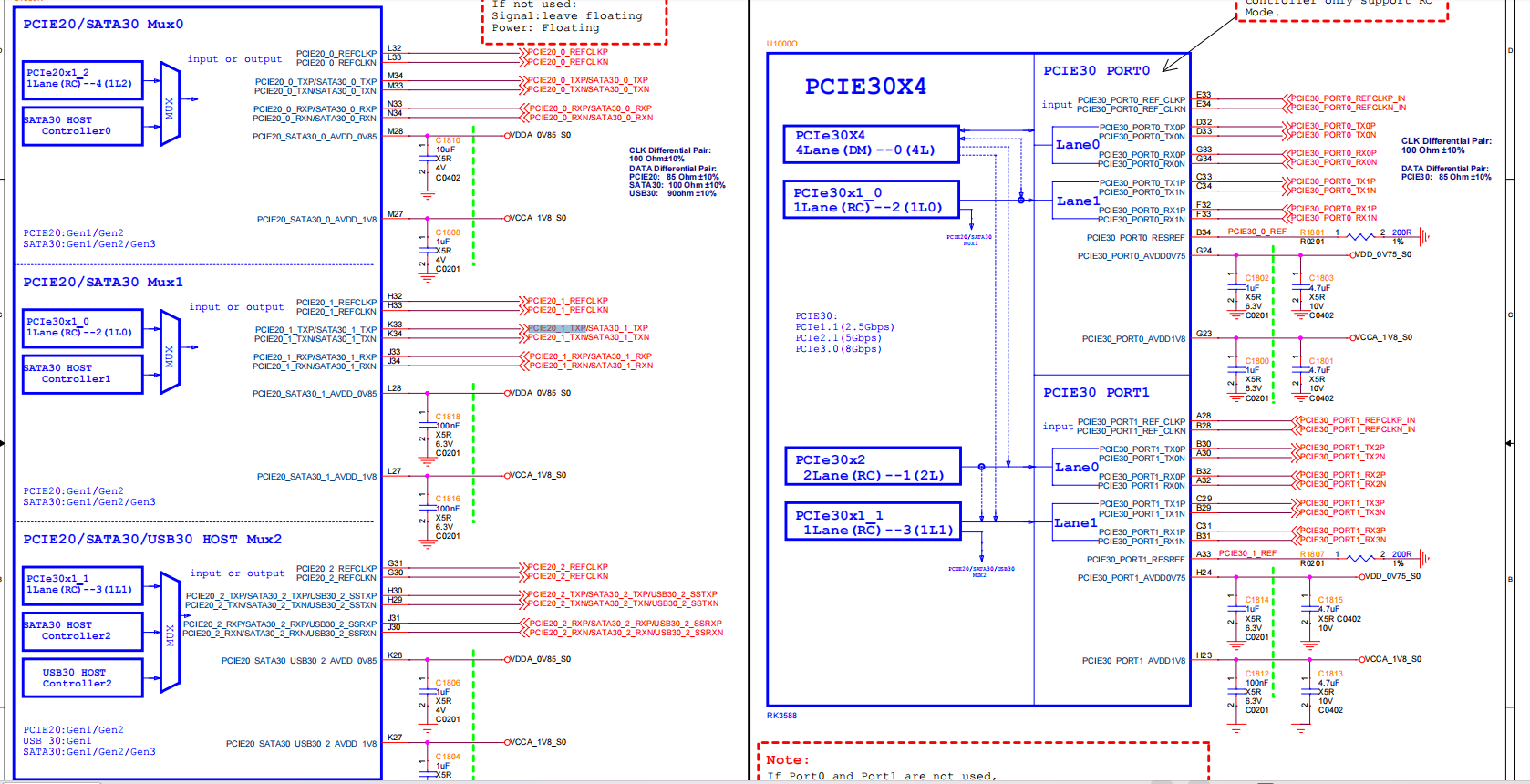This screenshot has width=1530, height=784.
Task: Select the red 'PCIE30_PORT1_REFCLKP_IN' net label
Action: [x=1357, y=420]
